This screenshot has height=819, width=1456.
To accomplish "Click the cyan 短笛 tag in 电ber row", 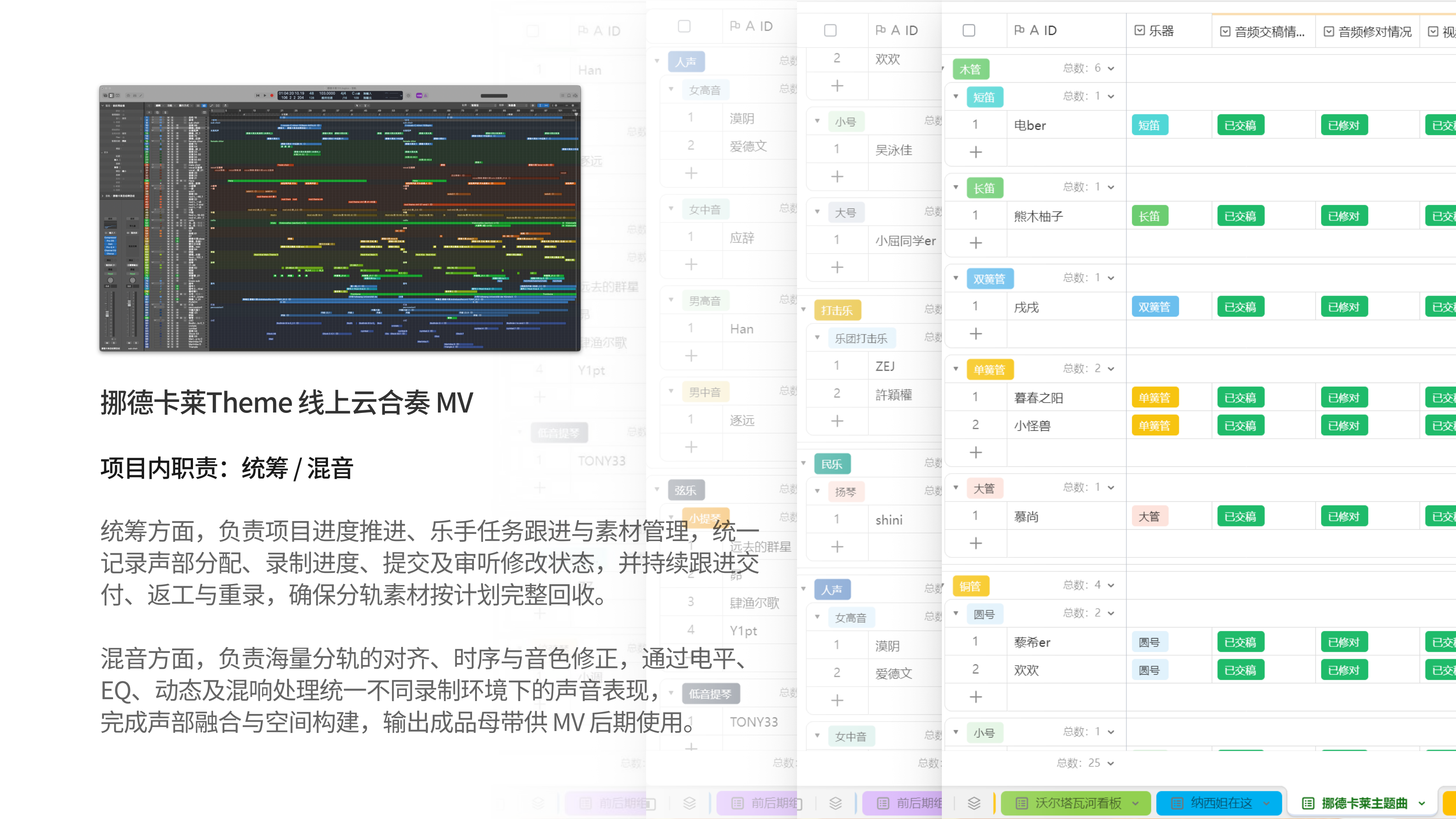I will click(x=1149, y=126).
